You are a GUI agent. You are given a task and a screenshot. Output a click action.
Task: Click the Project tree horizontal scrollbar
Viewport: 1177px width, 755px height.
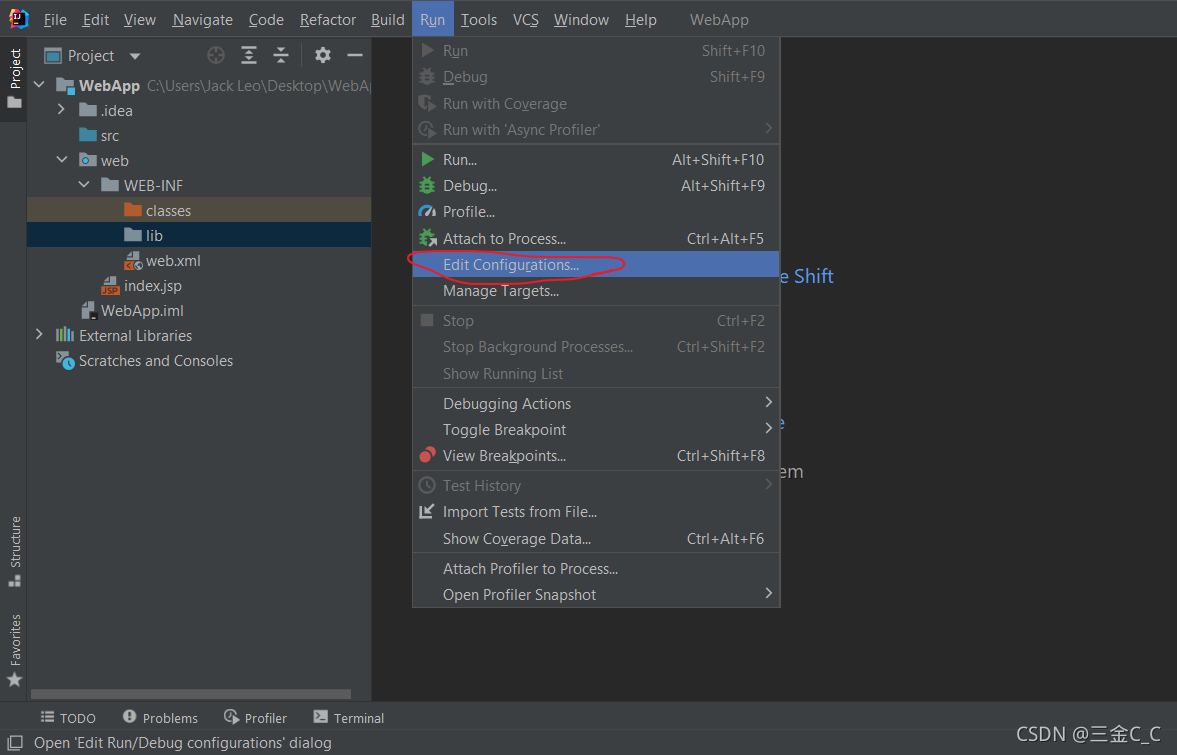(x=191, y=694)
